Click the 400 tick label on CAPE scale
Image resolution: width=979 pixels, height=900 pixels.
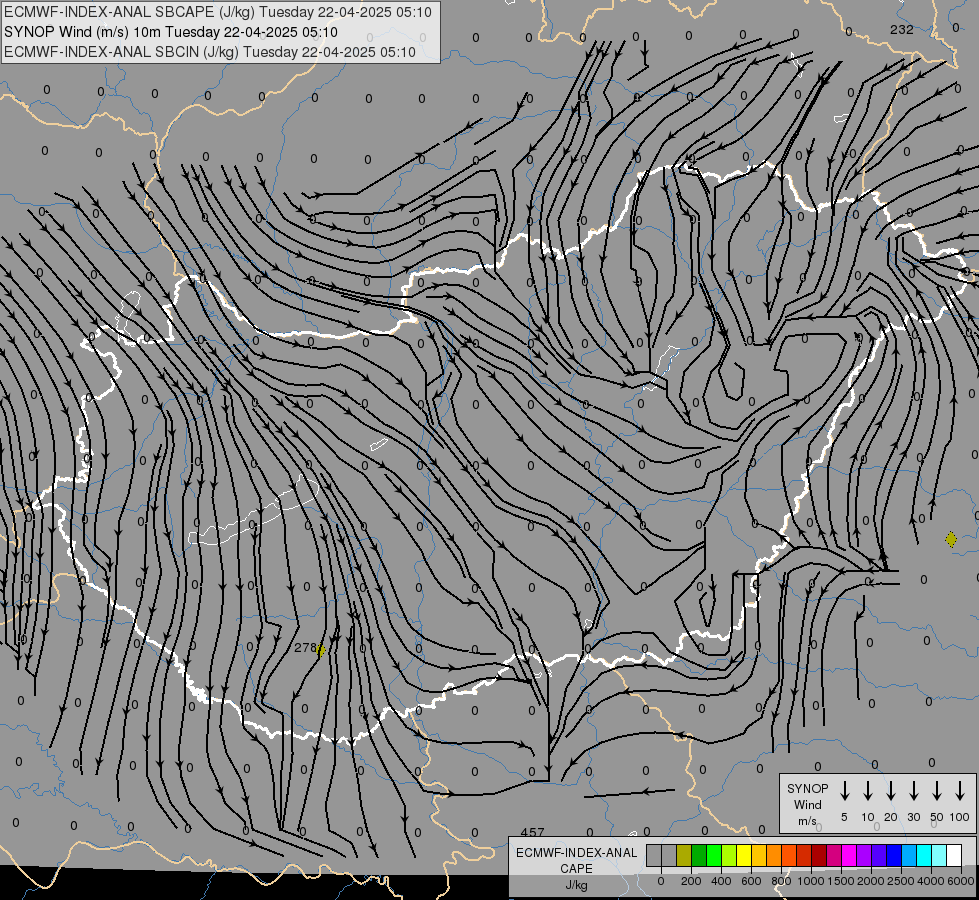(x=721, y=881)
